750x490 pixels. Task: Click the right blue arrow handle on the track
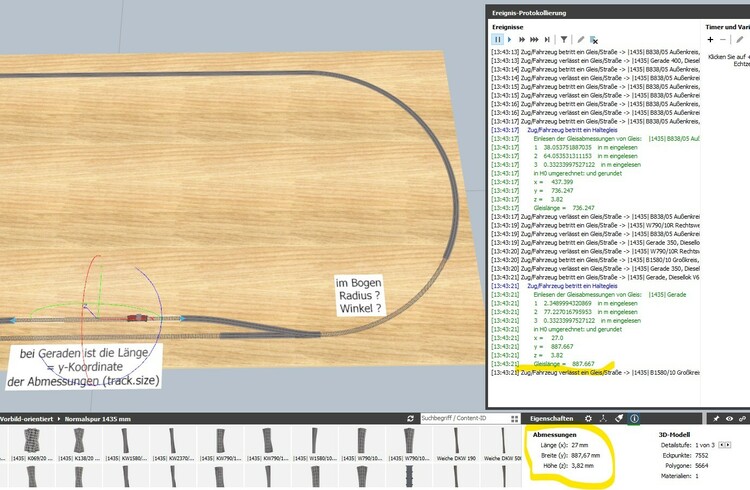[x=182, y=318]
